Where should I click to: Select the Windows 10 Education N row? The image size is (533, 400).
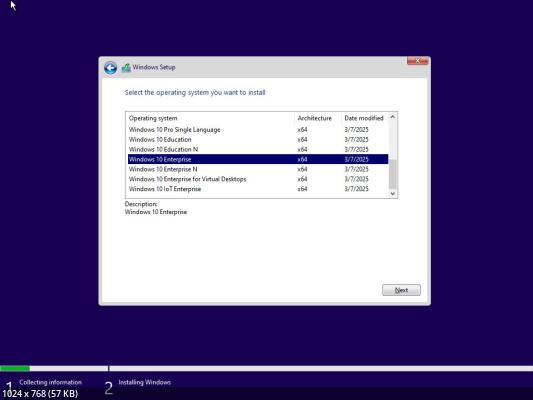click(258, 149)
